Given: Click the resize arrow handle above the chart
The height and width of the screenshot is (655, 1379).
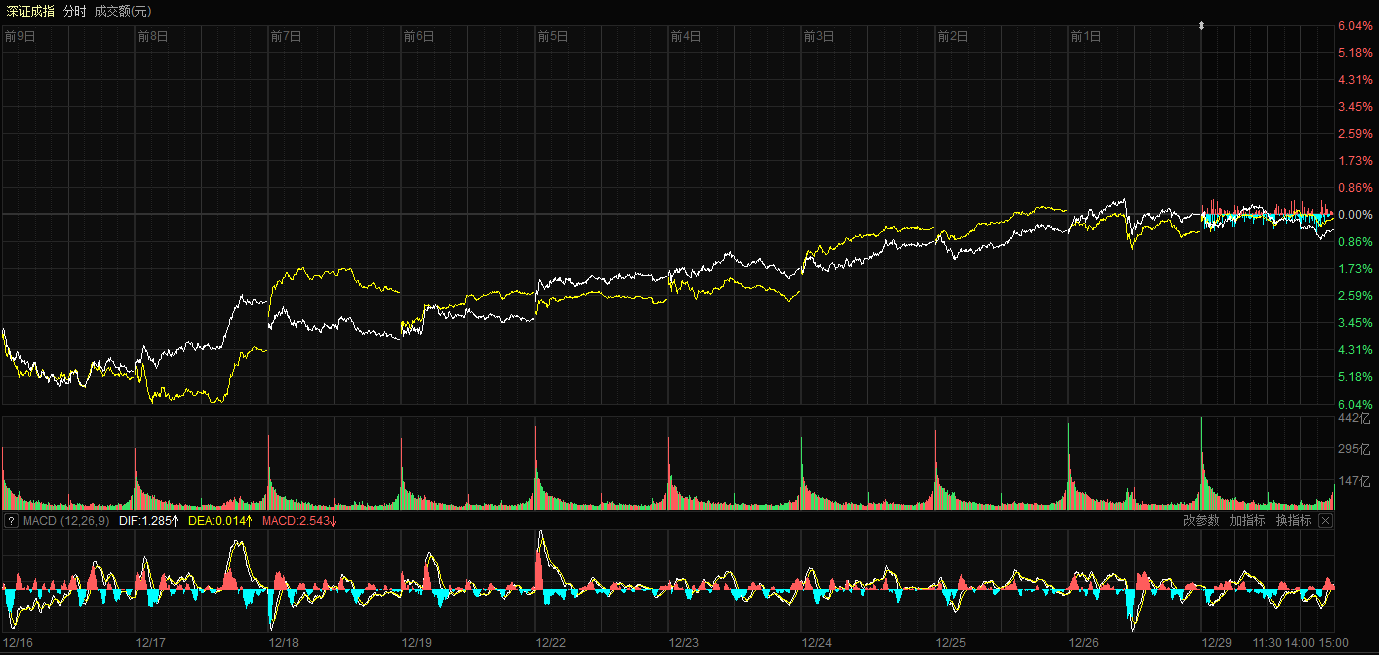Looking at the screenshot, I should pyautogui.click(x=1202, y=25).
